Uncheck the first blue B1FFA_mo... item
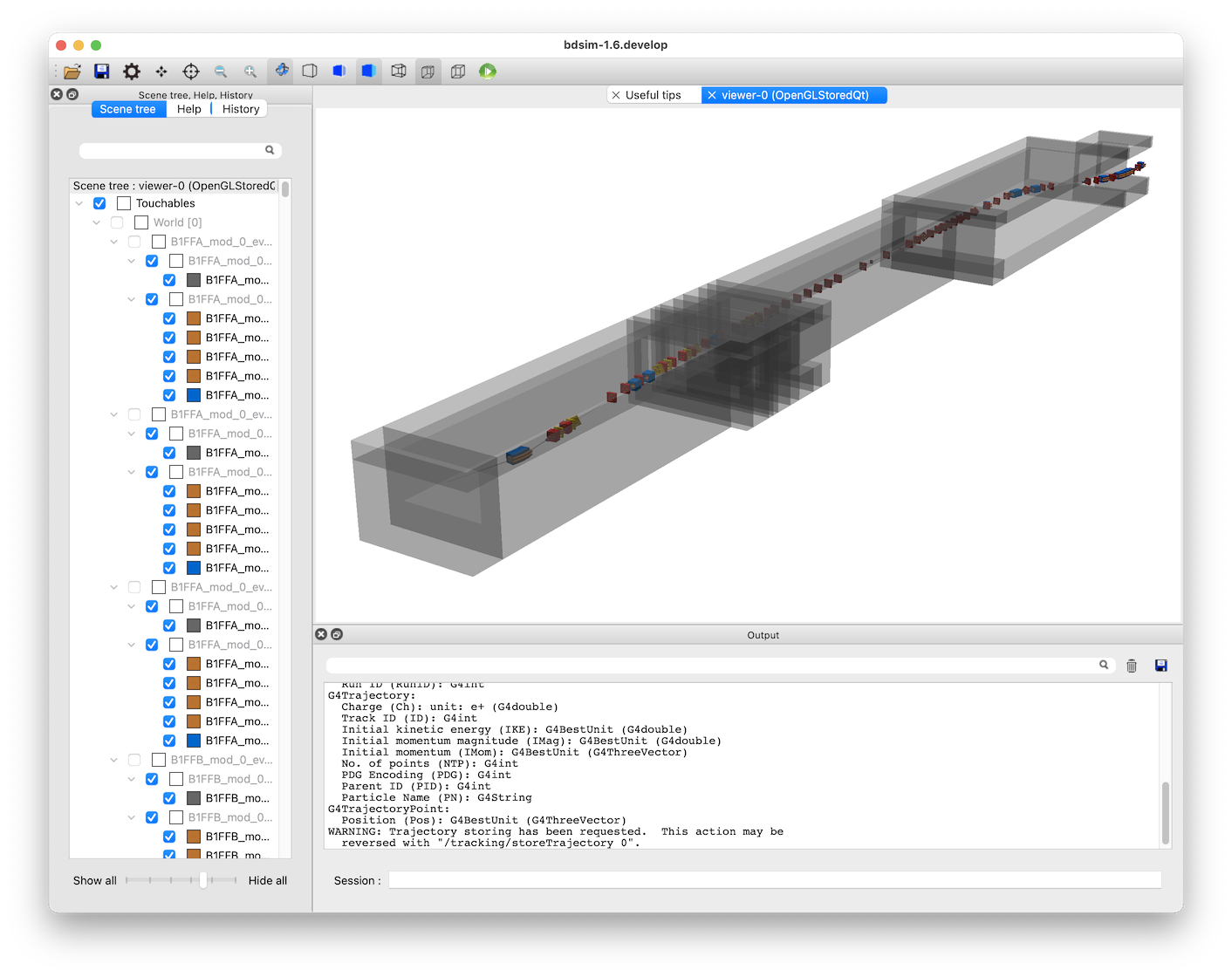 tap(169, 395)
